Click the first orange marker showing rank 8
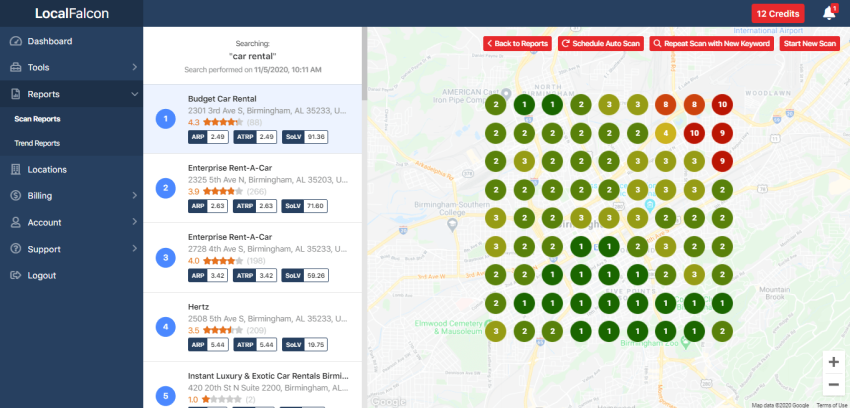Image resolution: width=850 pixels, height=408 pixels. pyautogui.click(x=665, y=105)
